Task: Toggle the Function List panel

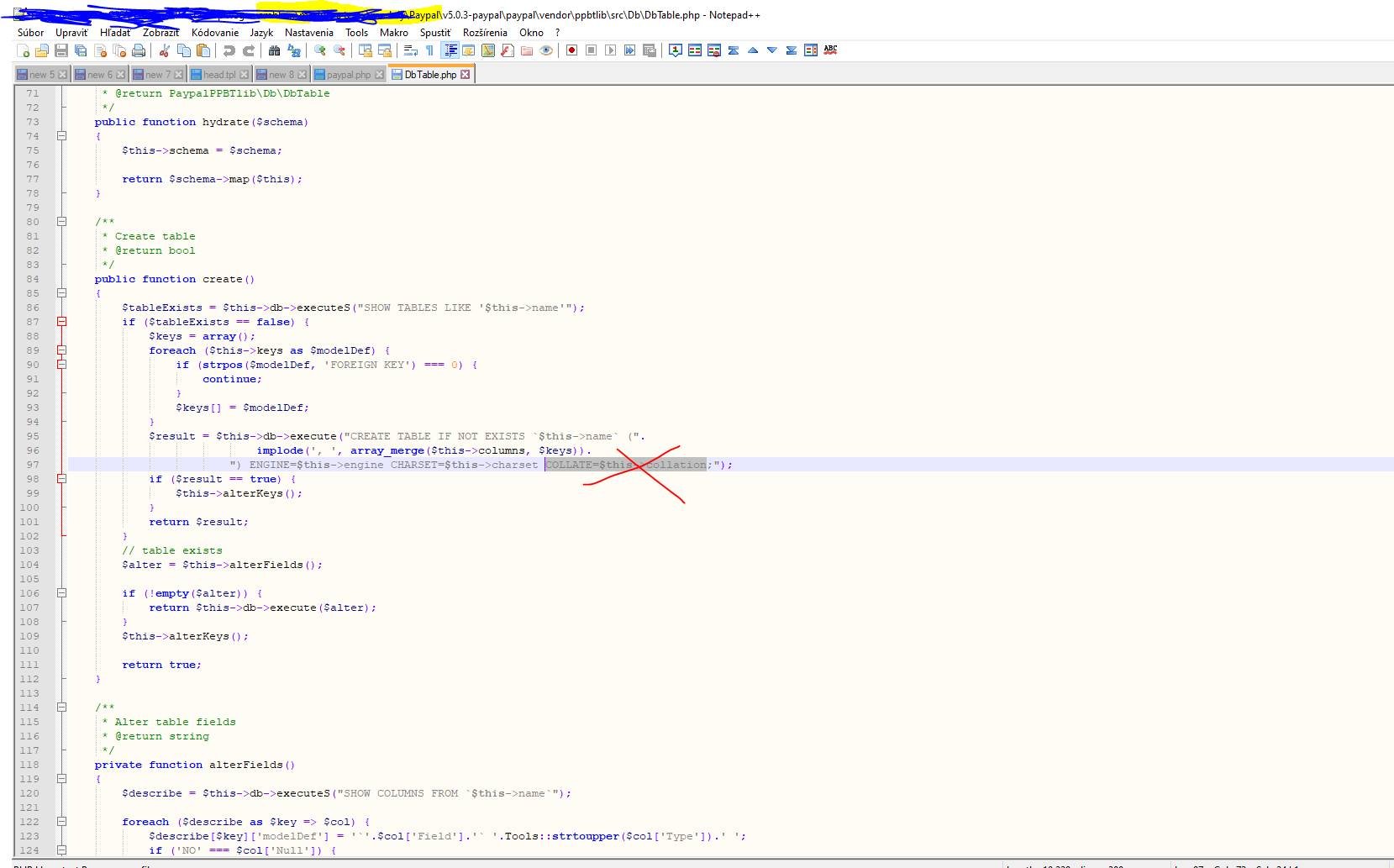Action: tap(508, 50)
